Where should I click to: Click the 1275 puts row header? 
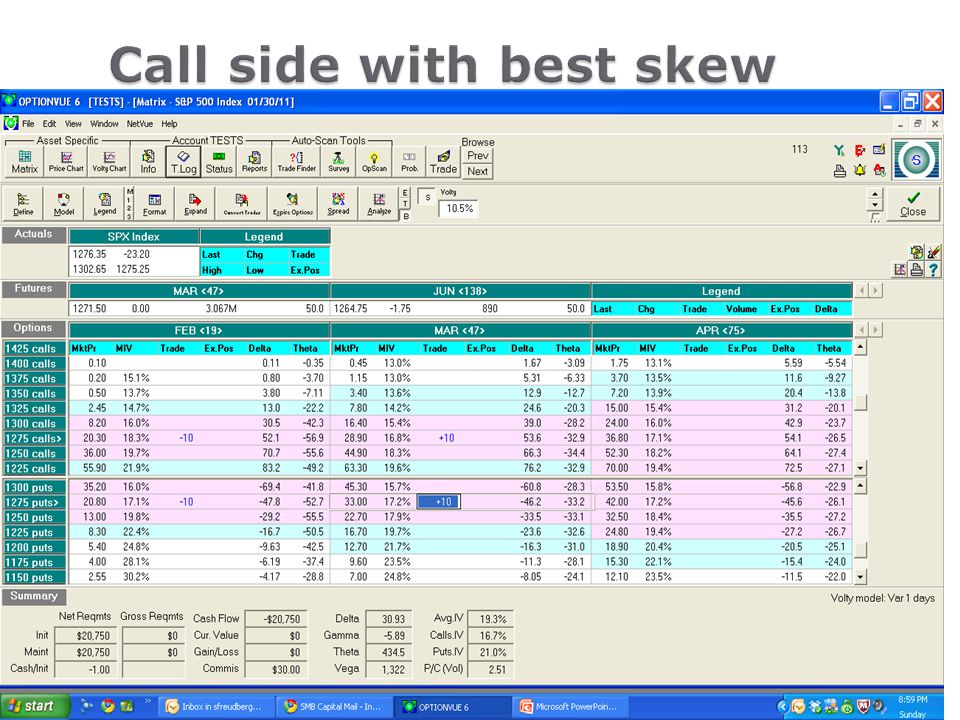click(34, 502)
